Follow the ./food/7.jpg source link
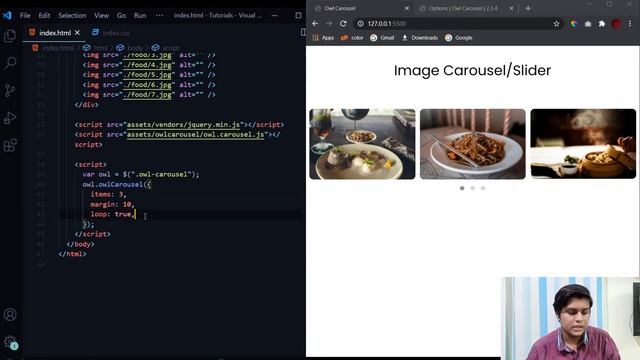Screen dimensions: 640x360 pos(147,95)
